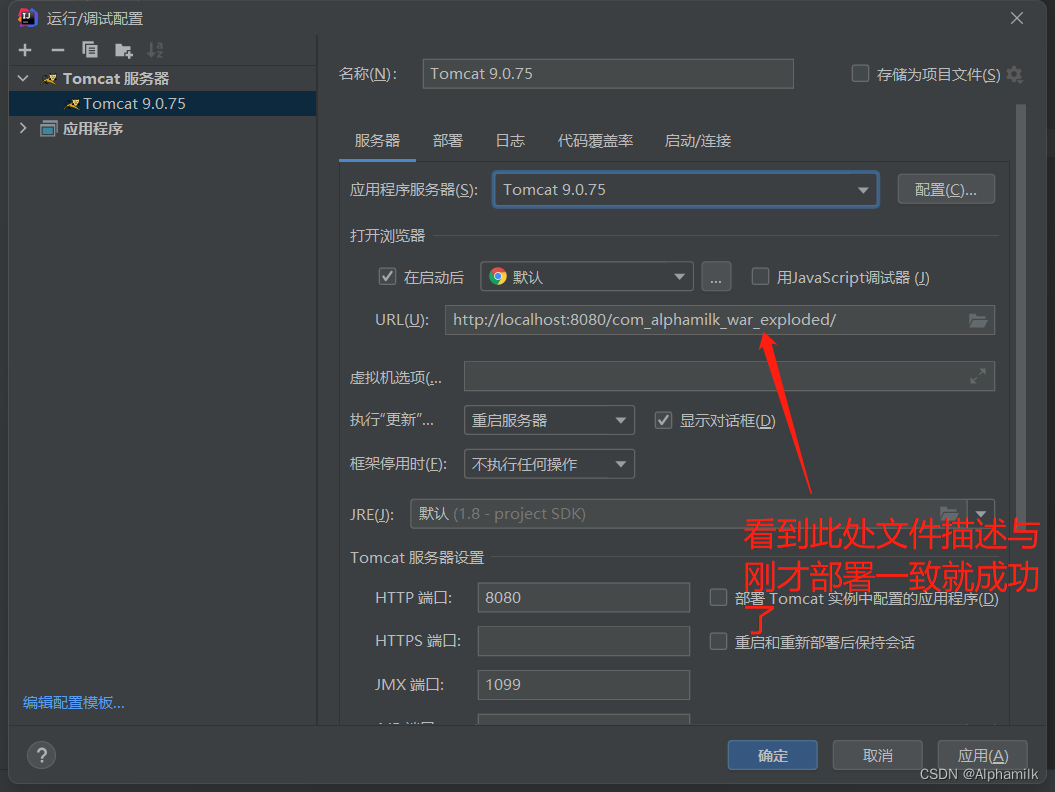Image resolution: width=1055 pixels, height=792 pixels.
Task: Click the name input field
Action: tap(608, 73)
